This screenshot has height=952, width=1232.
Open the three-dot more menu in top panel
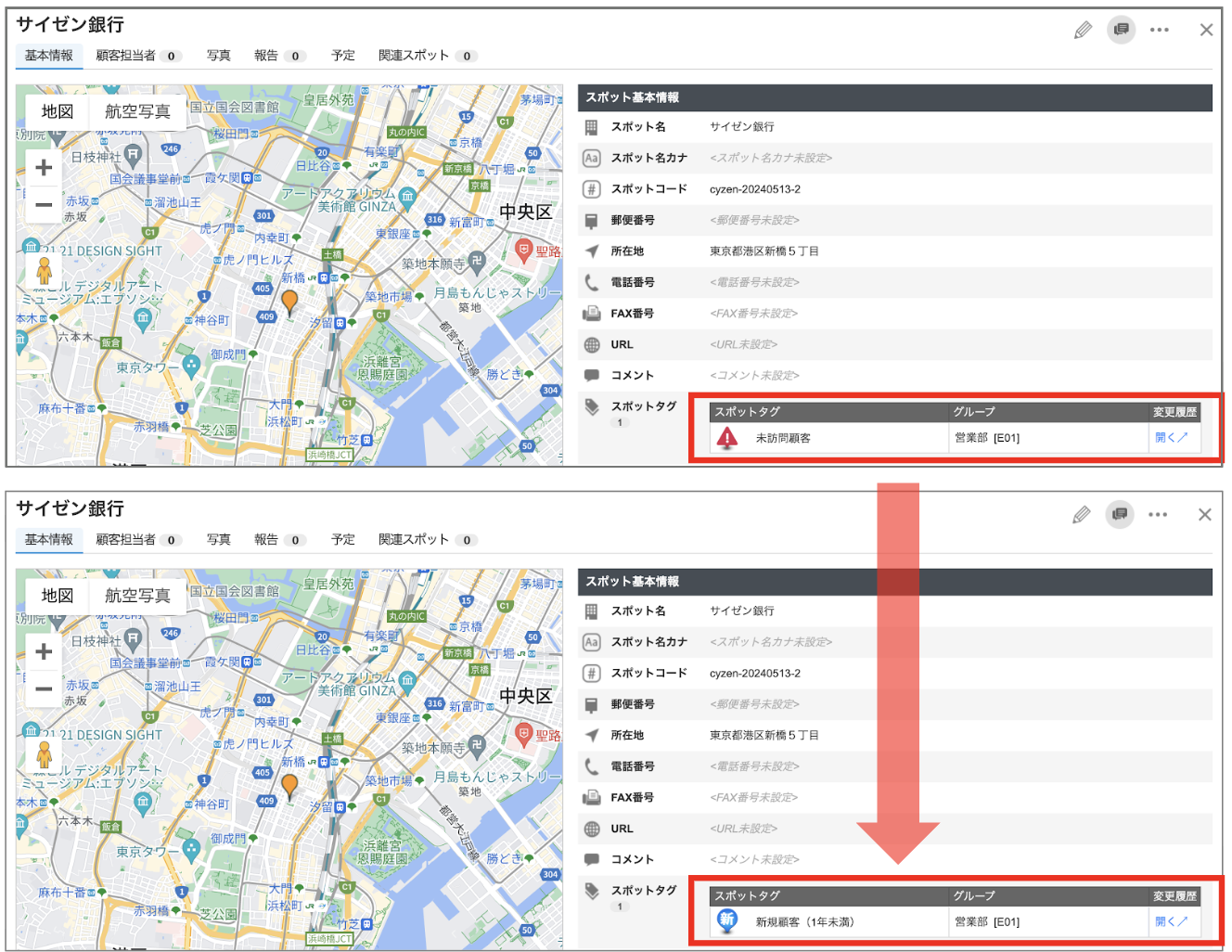pyautogui.click(x=1159, y=30)
